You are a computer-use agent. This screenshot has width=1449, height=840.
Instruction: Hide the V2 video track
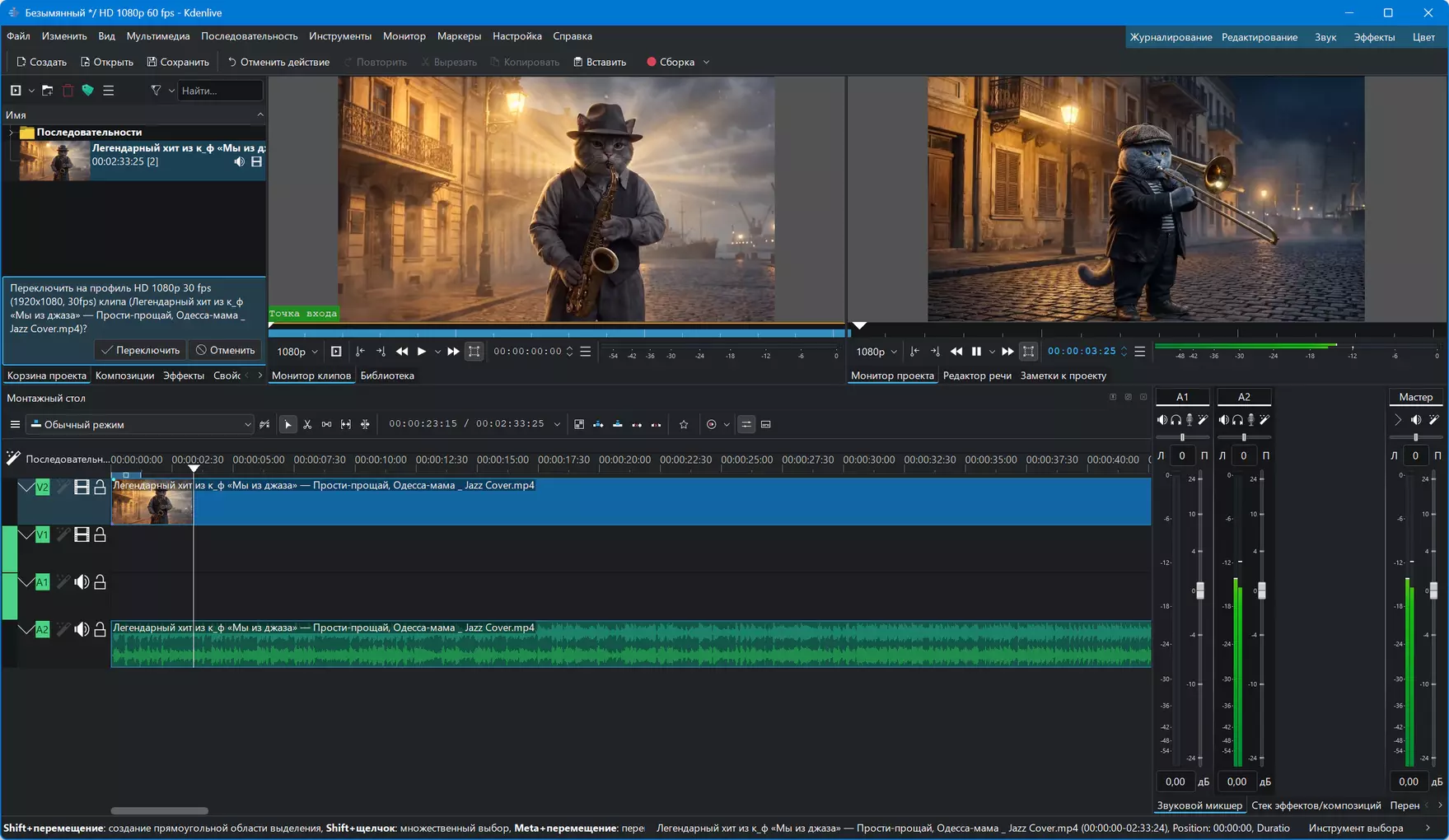point(82,488)
